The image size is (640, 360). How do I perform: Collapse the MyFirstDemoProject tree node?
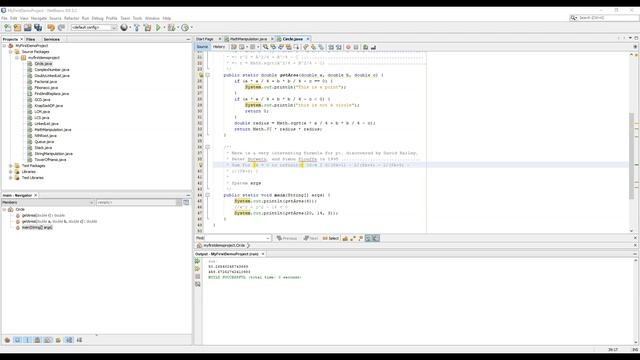click(4, 46)
